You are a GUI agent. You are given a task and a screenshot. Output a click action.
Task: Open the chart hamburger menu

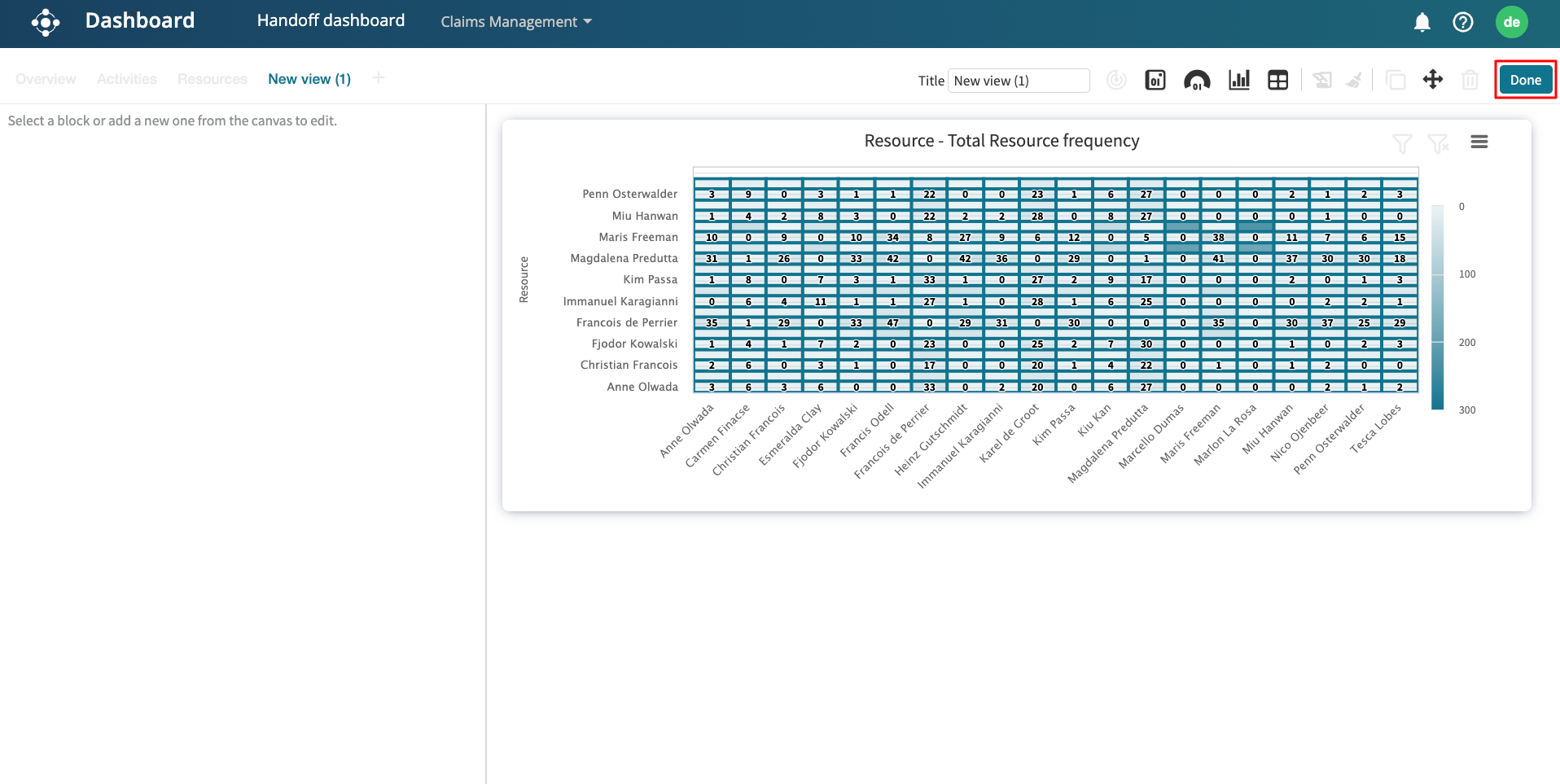tap(1479, 142)
